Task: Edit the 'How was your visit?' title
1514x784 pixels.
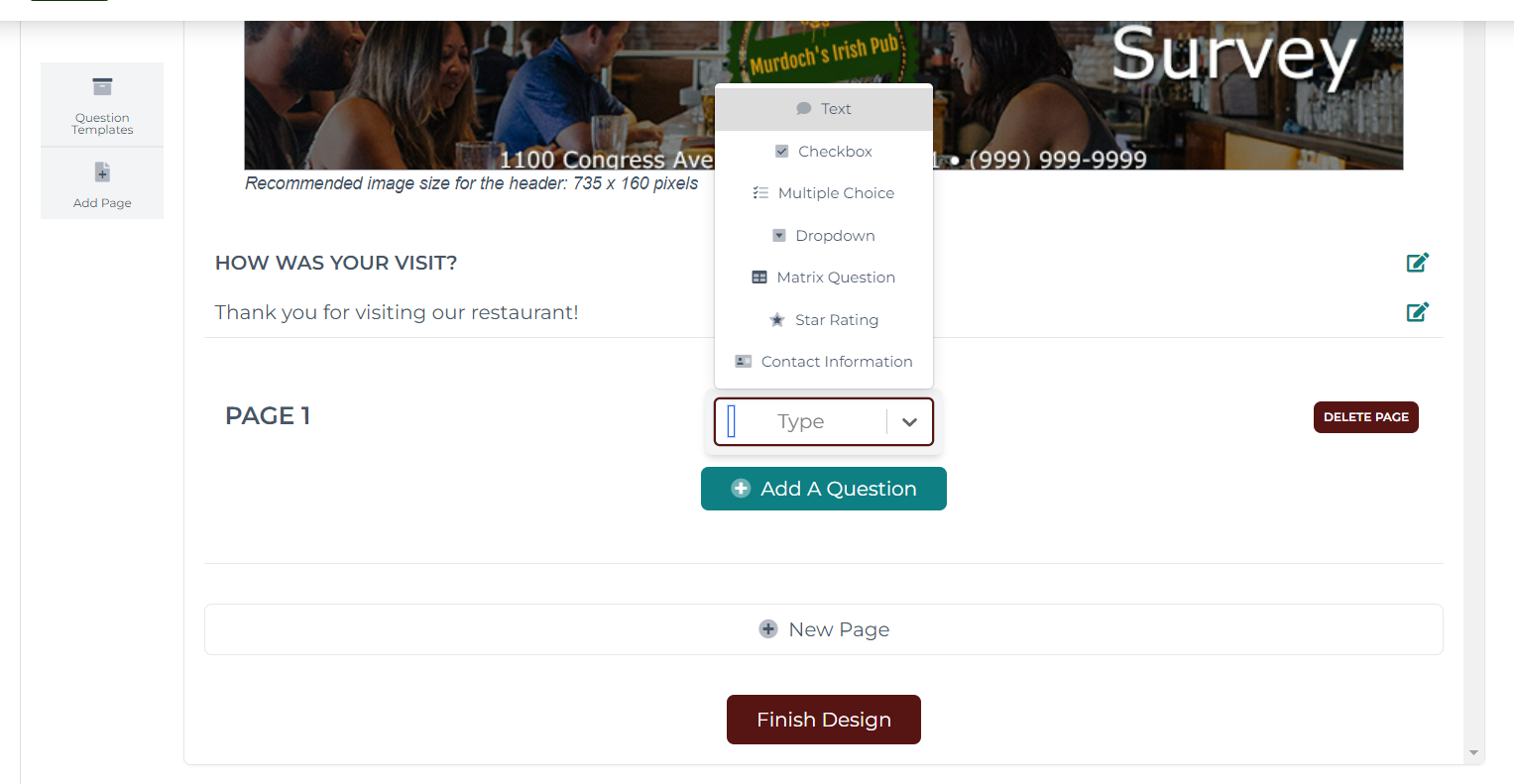Action: [x=1417, y=263]
